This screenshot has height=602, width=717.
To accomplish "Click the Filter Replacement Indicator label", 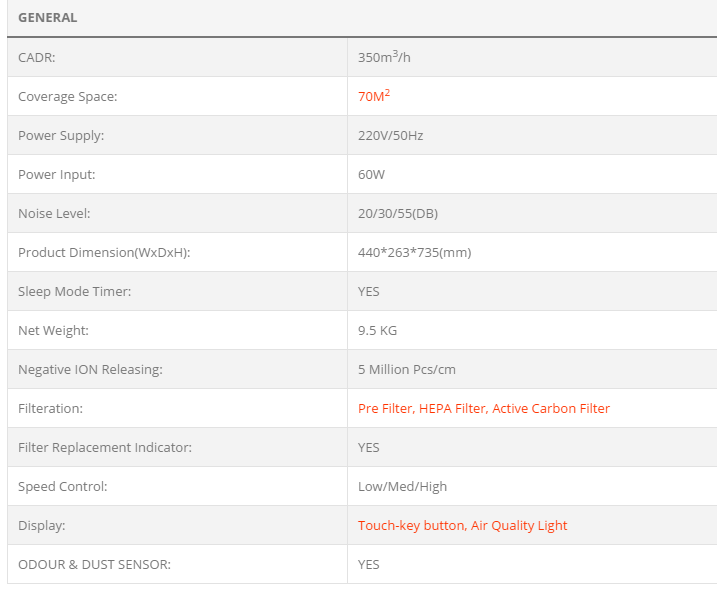I will 105,447.
